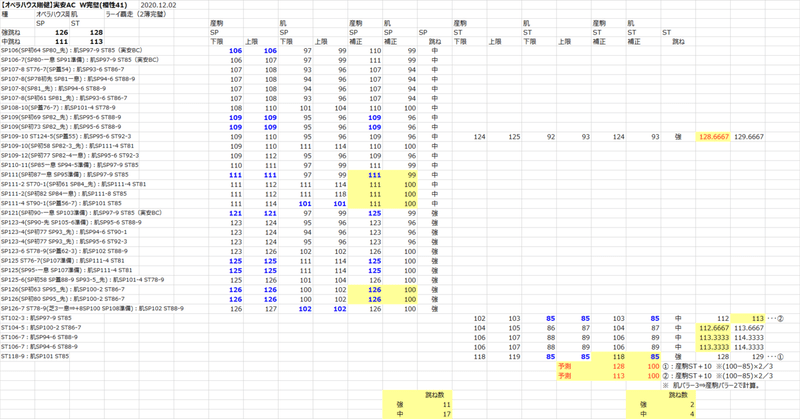Screen dimensions: 800x419
Task: Click row SP126-7 ST78-9 肌SP102 ST88-9
Action: point(92,308)
